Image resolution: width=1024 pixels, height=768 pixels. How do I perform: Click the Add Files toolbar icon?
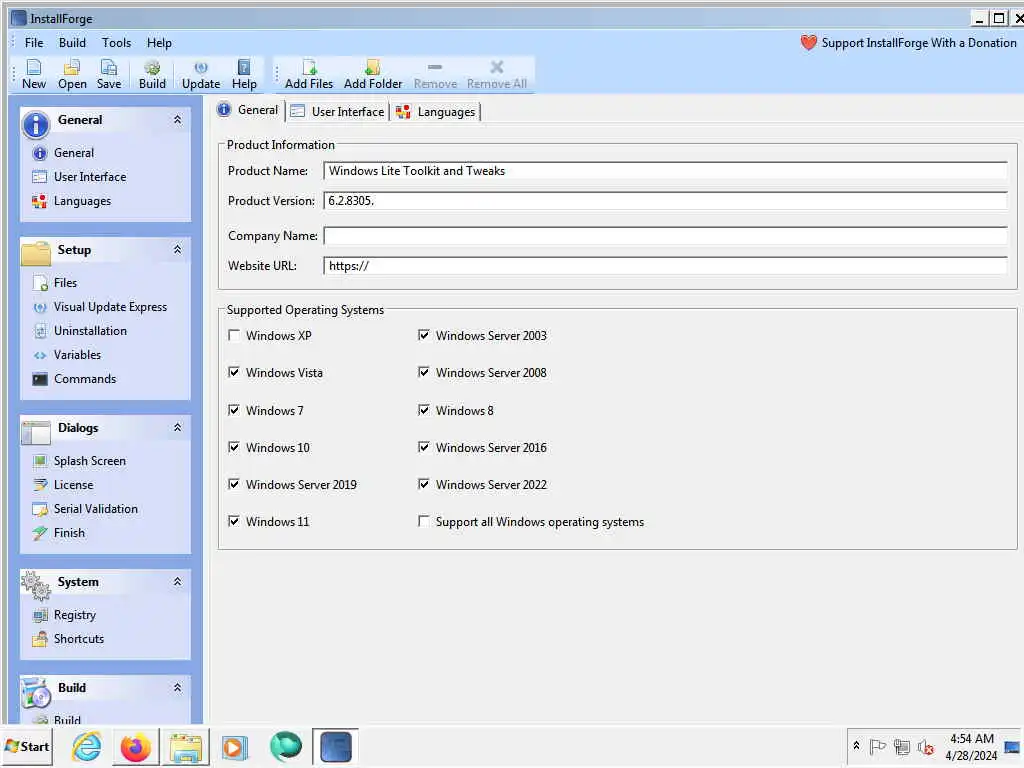(309, 74)
